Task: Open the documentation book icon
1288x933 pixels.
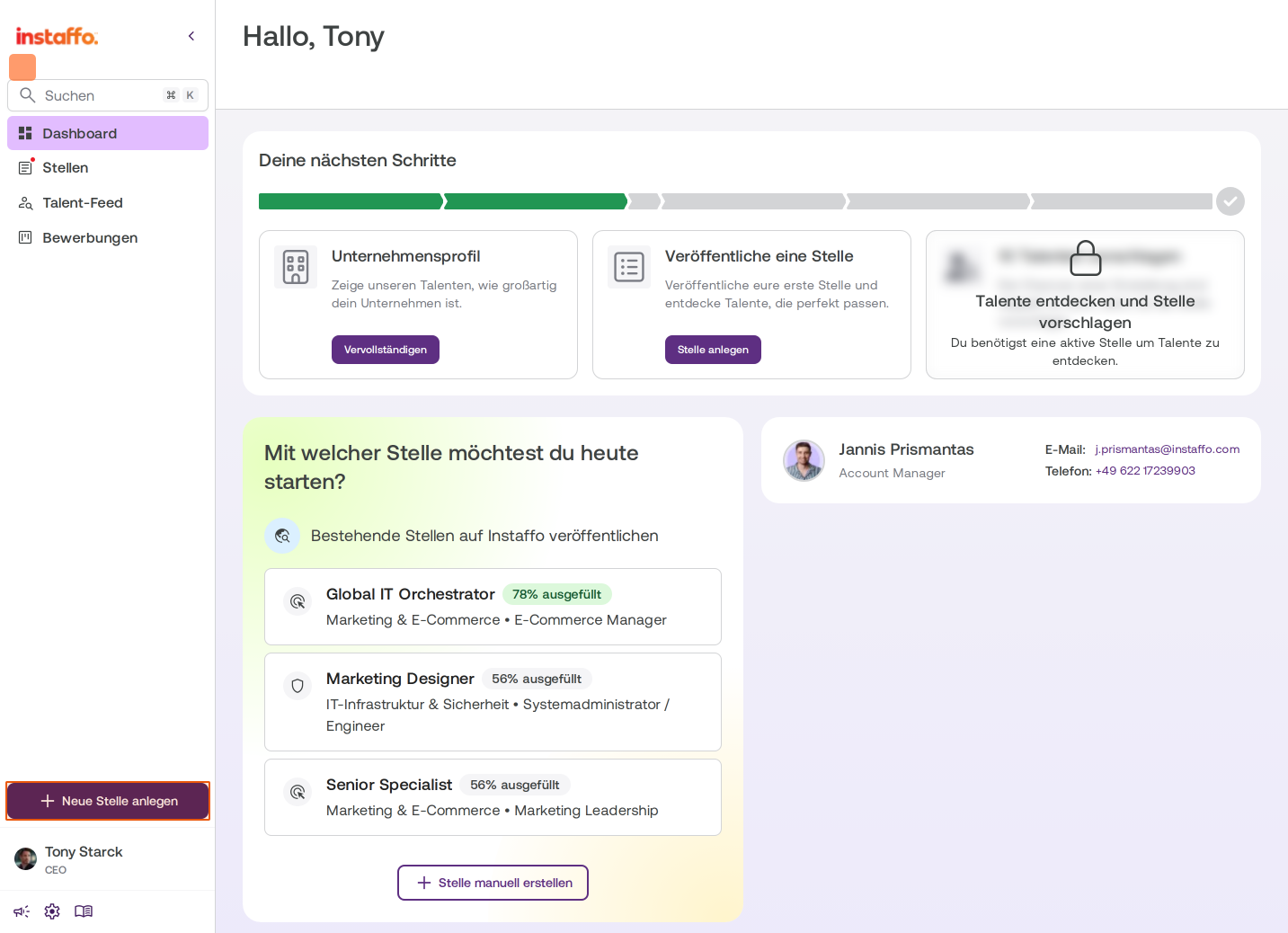Action: [84, 911]
